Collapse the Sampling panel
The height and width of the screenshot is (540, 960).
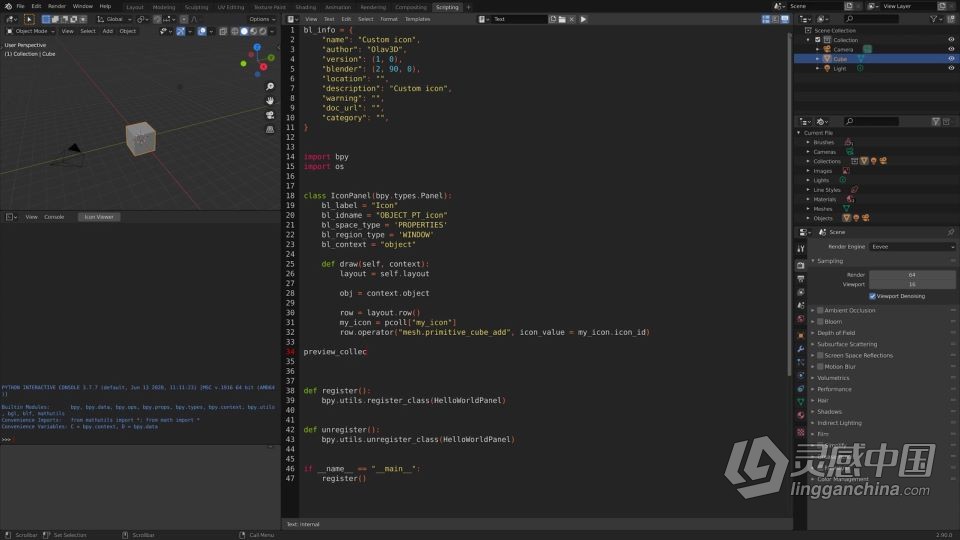830,261
